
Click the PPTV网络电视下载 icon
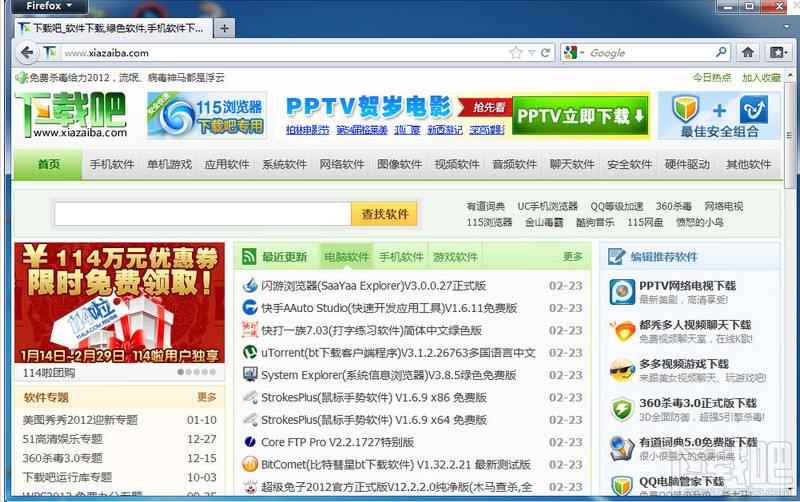pyautogui.click(x=622, y=292)
